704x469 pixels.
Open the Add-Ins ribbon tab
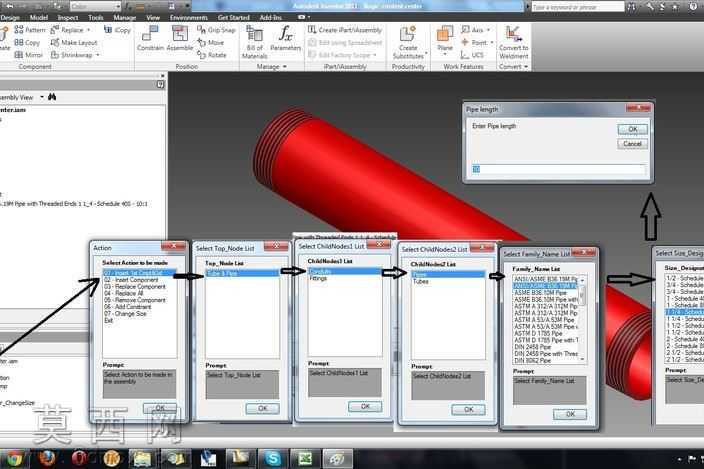pos(271,18)
